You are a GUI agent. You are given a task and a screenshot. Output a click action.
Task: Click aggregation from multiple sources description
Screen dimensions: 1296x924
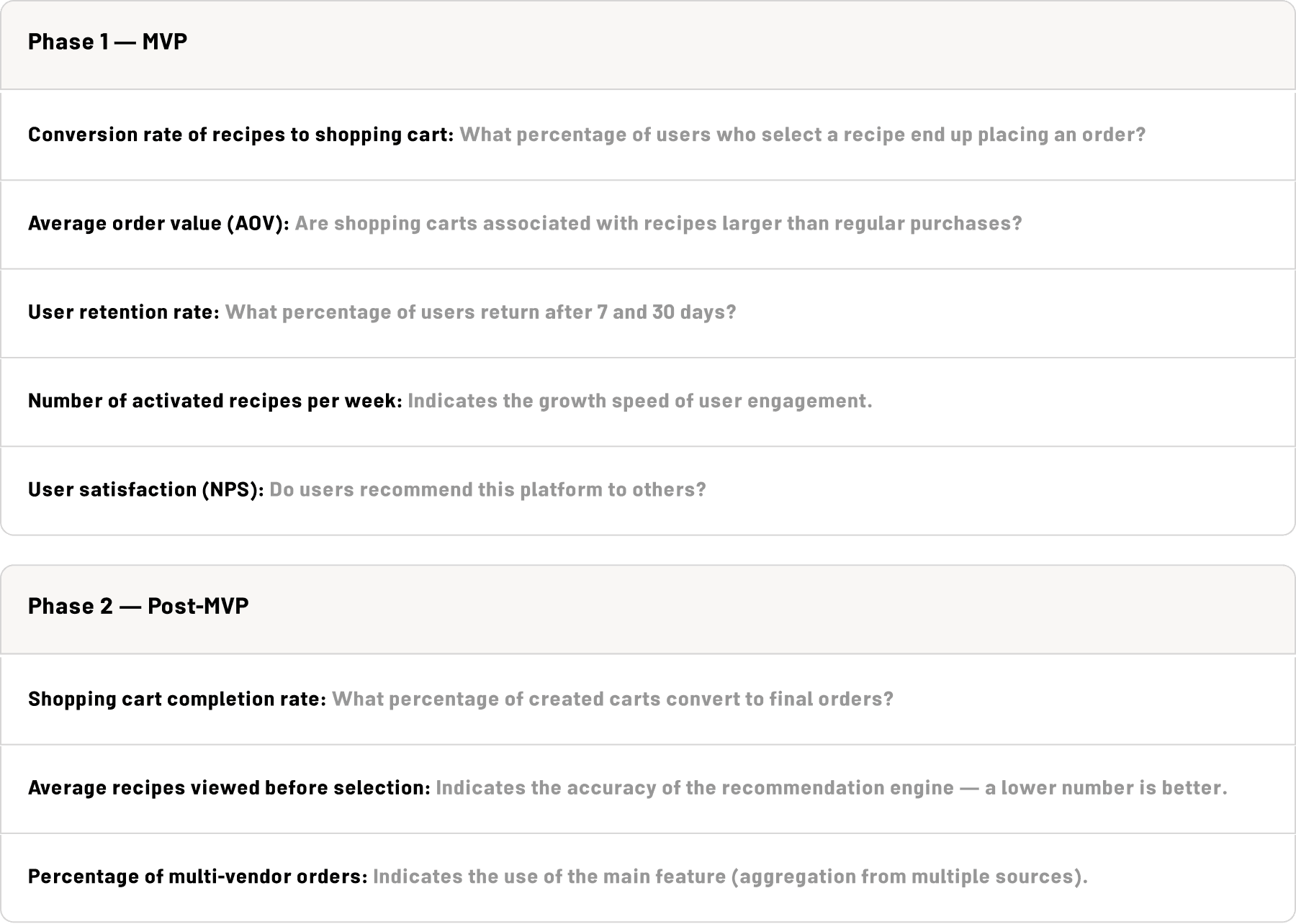[730, 877]
